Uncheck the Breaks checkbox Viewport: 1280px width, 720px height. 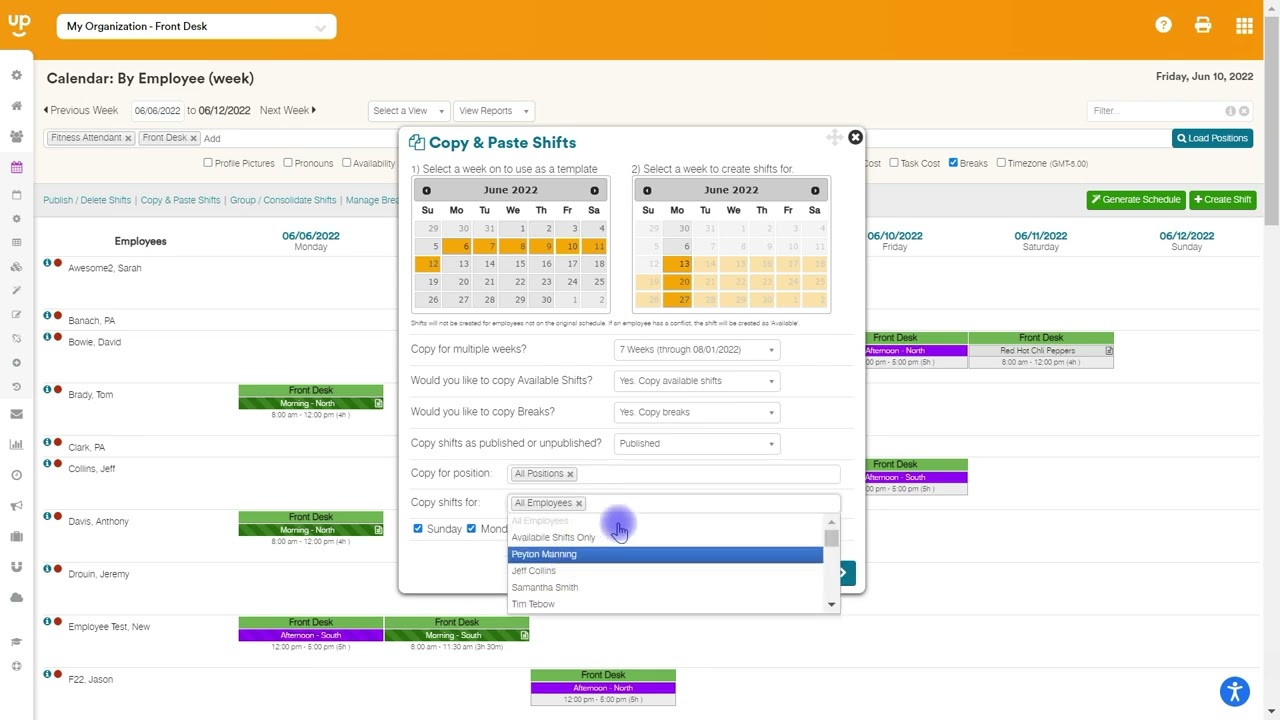pos(953,163)
